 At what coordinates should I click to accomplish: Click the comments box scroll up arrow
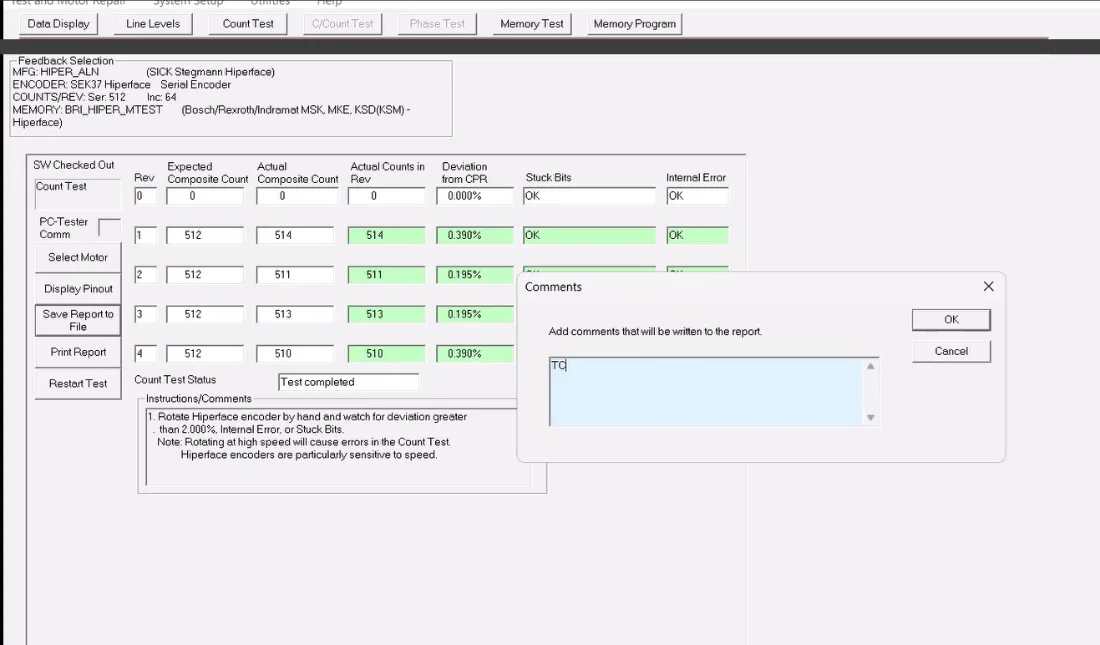tap(871, 366)
